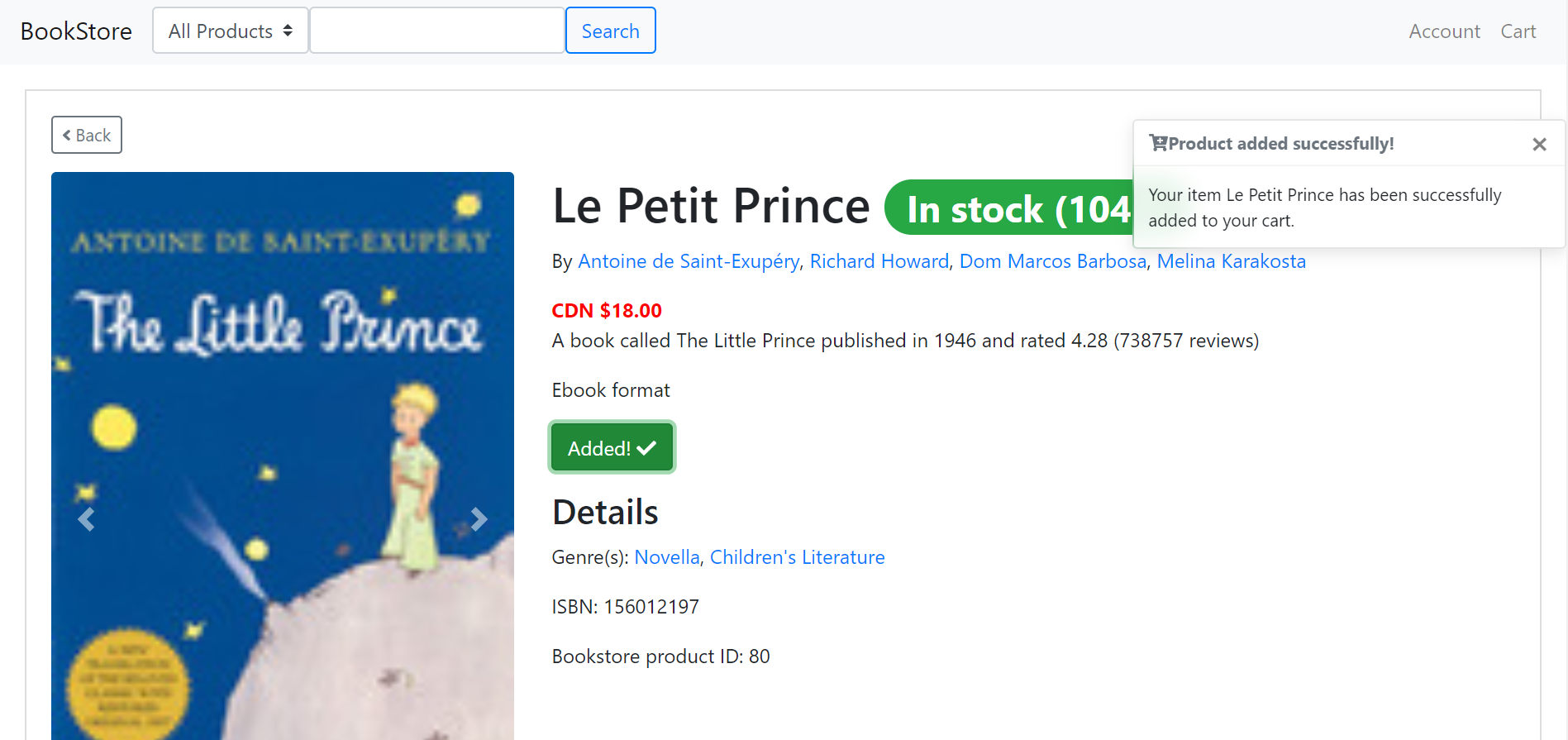Click the BookStore home logo
1568x740 pixels.
76,31
